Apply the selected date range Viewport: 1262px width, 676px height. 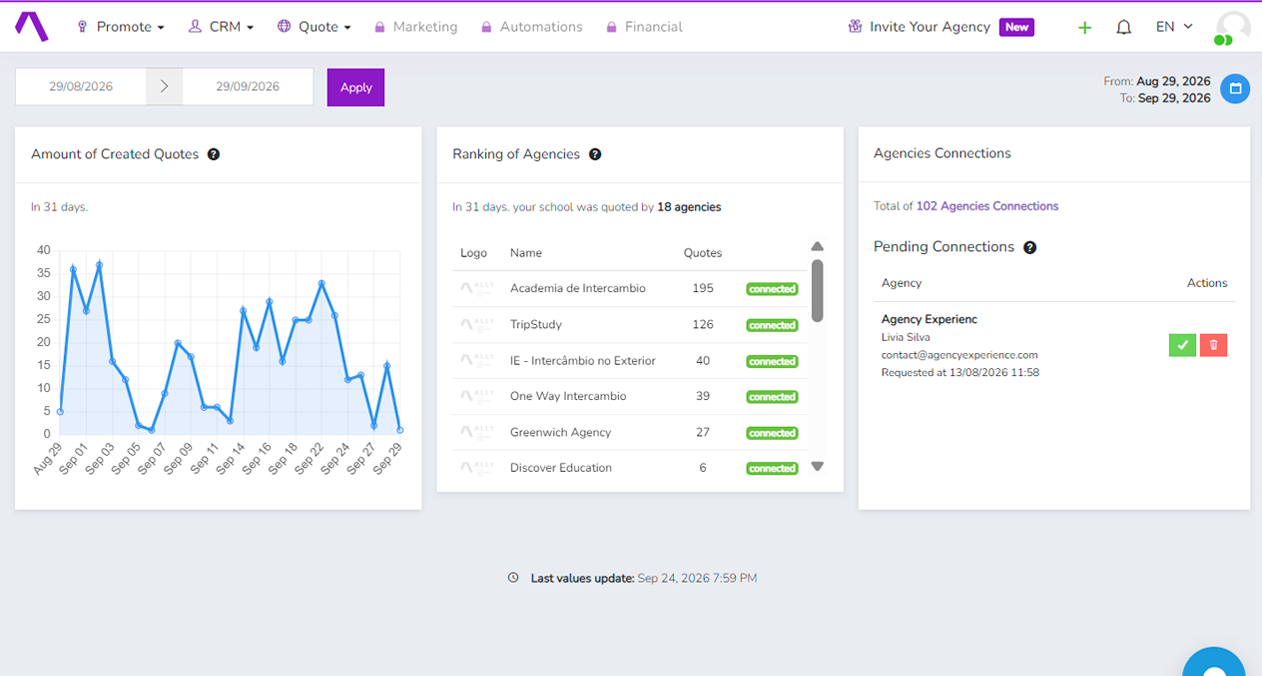click(356, 87)
